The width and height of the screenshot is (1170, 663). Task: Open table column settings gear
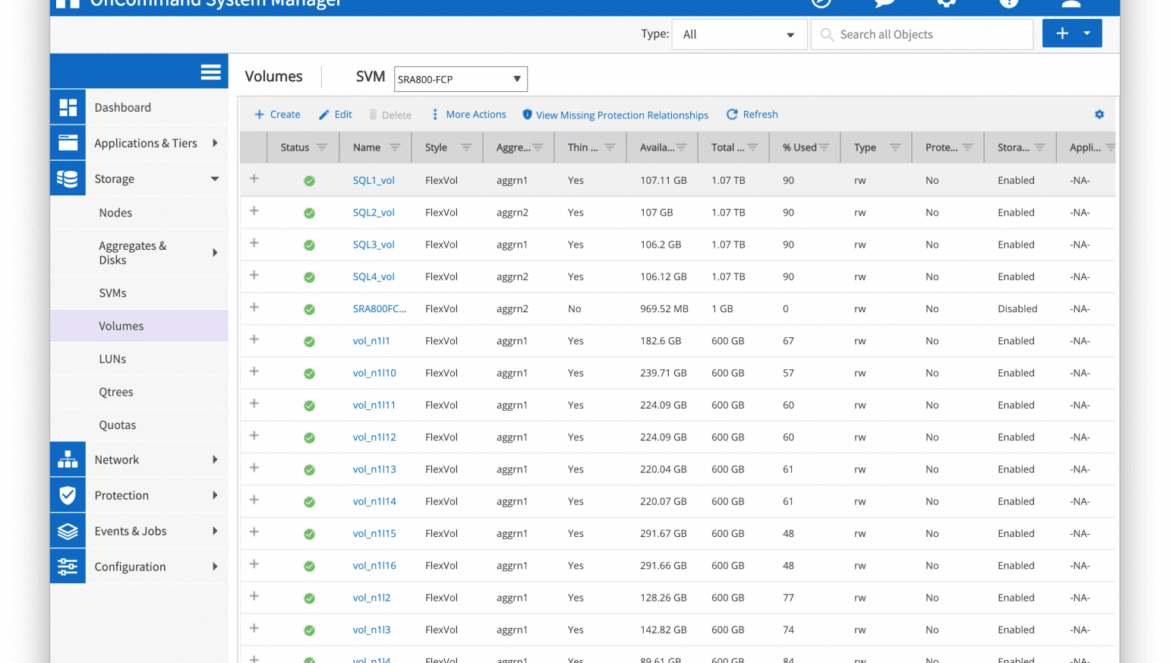1099,114
